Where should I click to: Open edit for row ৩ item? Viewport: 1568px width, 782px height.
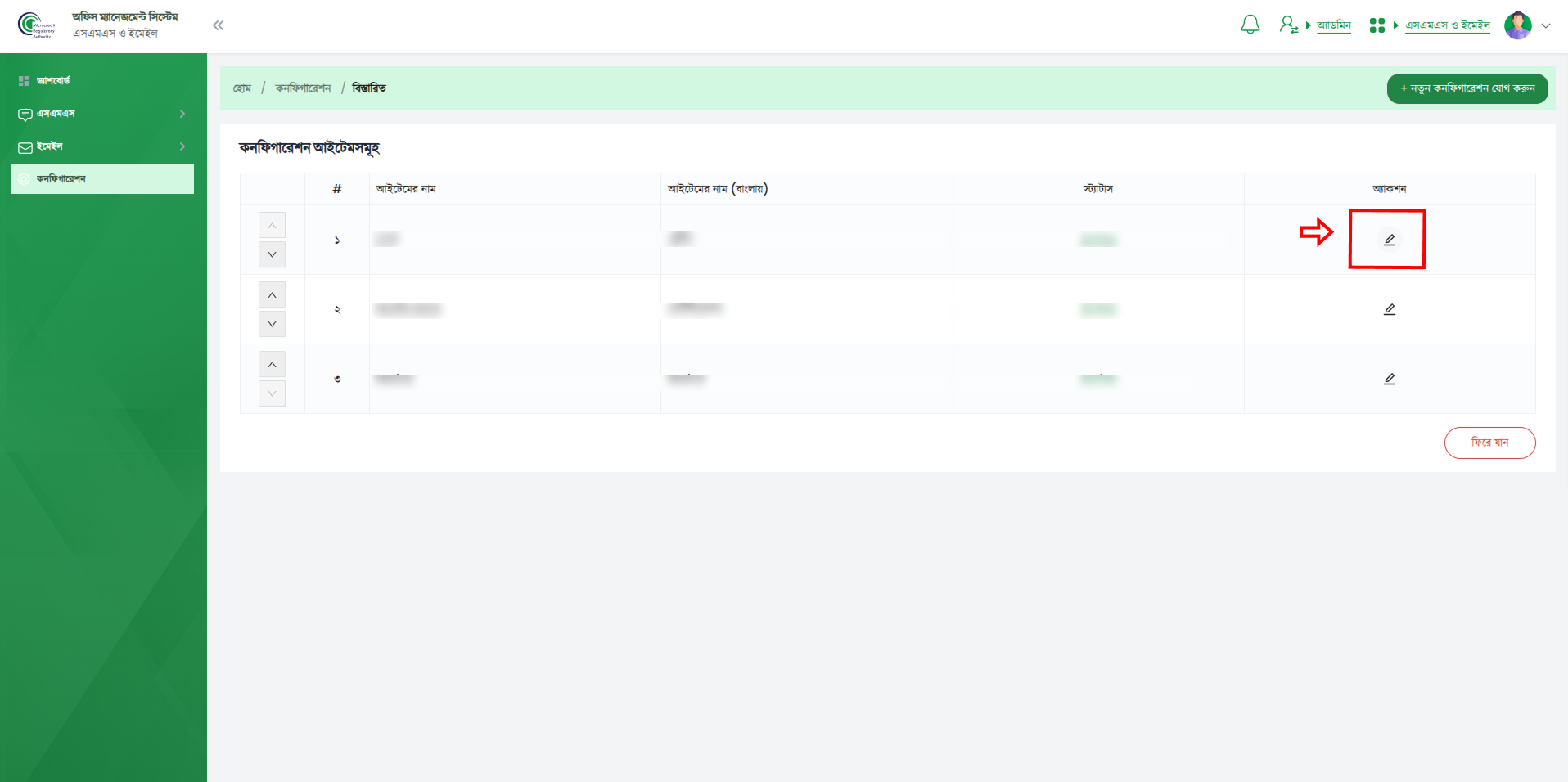pyautogui.click(x=1389, y=379)
